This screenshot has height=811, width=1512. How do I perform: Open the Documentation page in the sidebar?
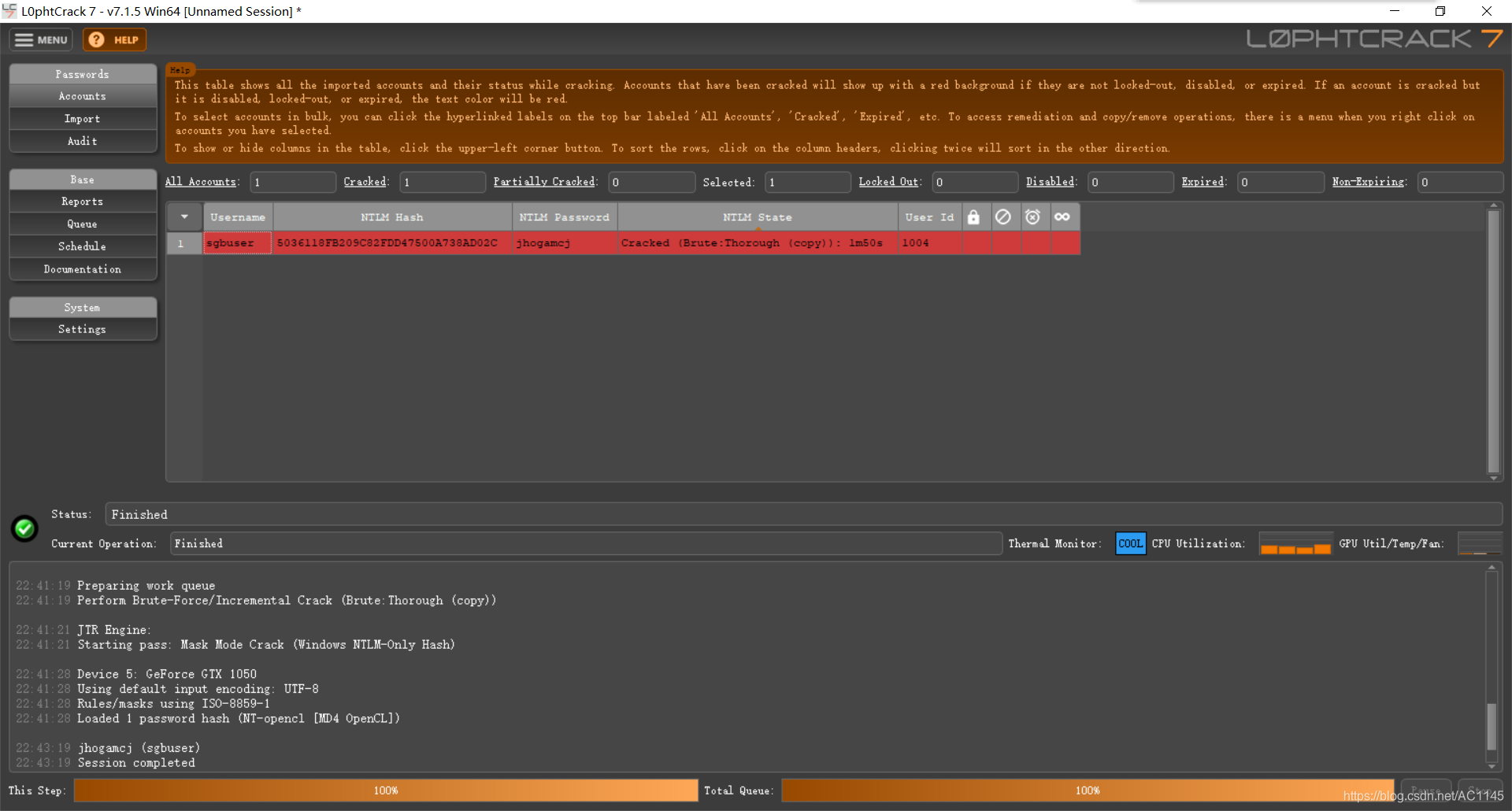coord(83,269)
